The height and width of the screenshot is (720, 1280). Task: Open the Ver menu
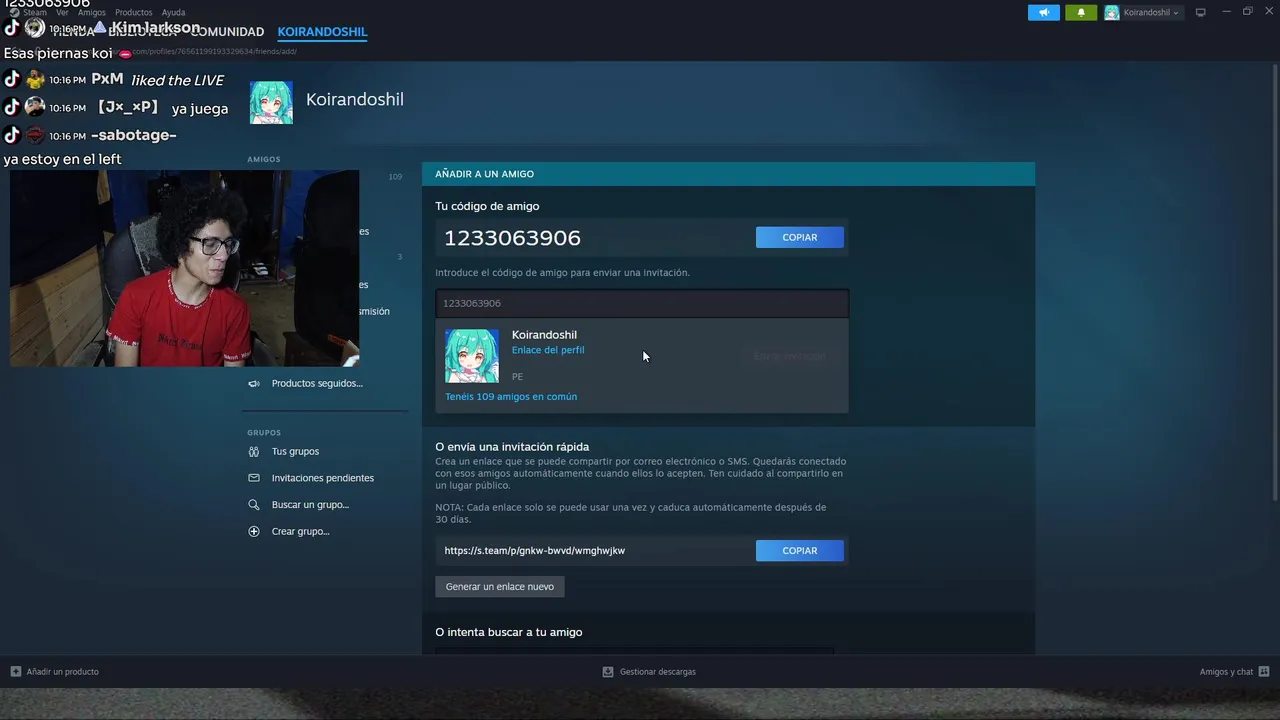coord(62,12)
